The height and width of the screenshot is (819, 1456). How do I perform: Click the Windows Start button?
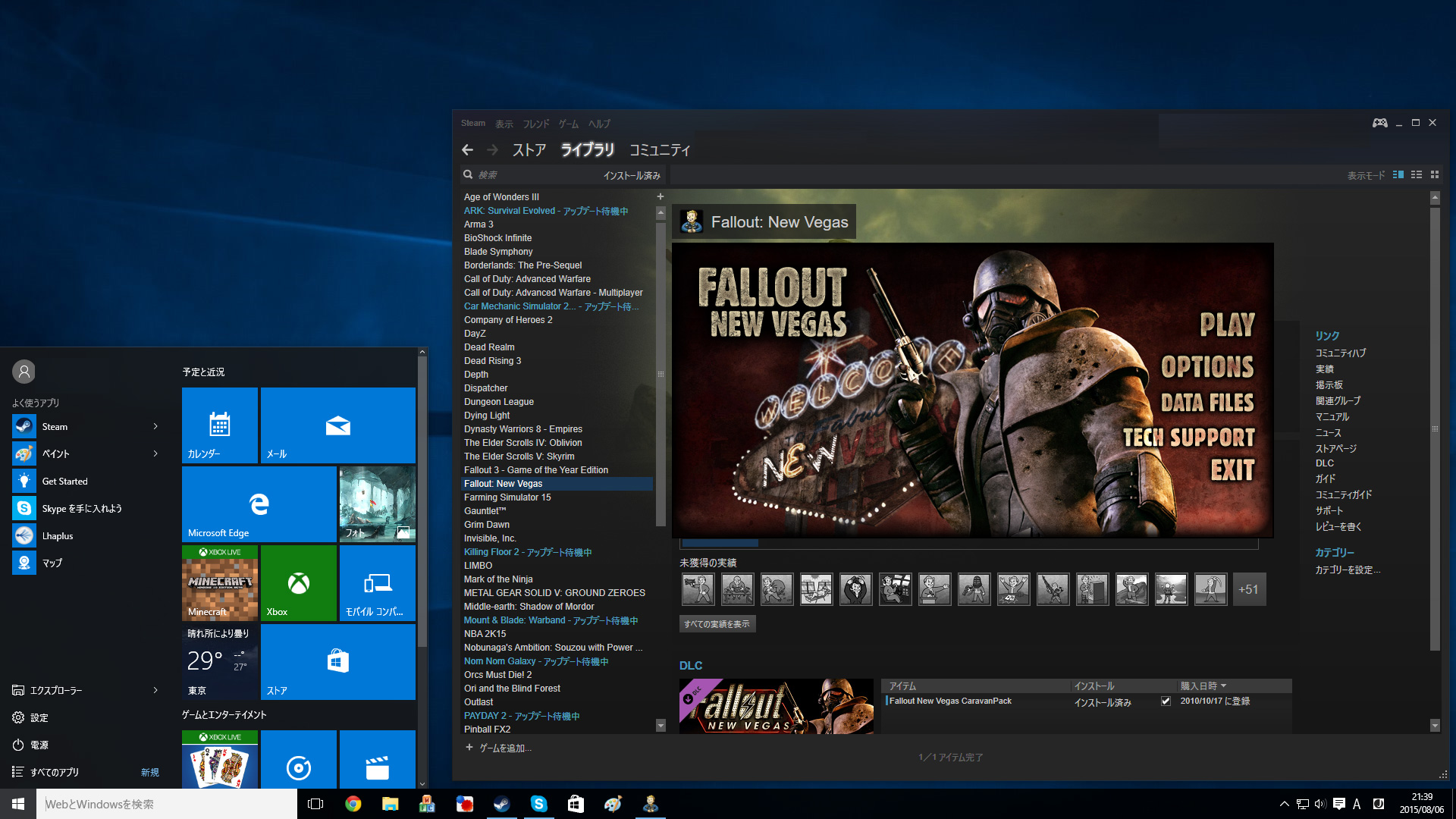[x=18, y=804]
